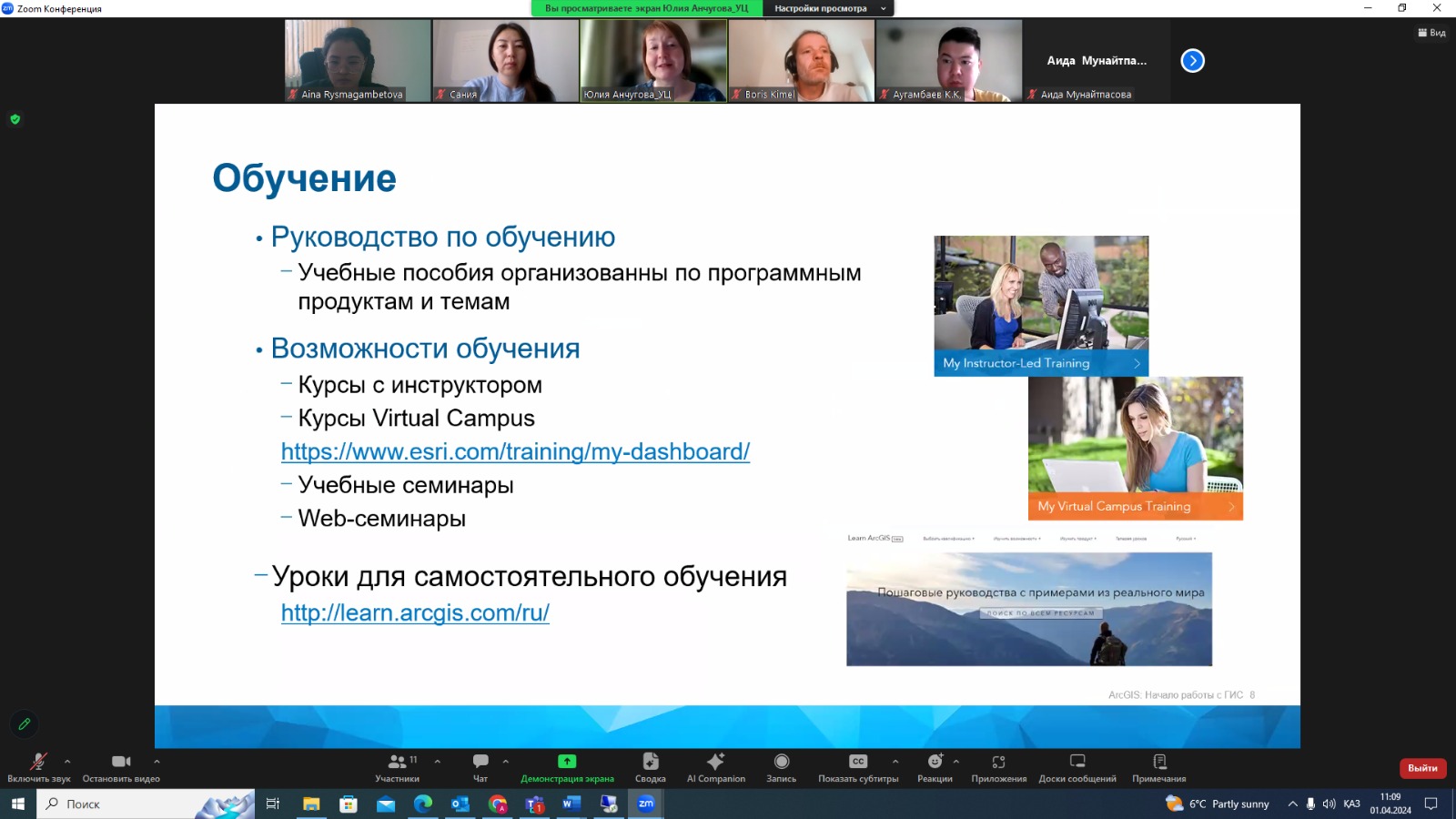1456x819 pixels.
Task: Show next participants with blue arrow
Action: 1193,61
